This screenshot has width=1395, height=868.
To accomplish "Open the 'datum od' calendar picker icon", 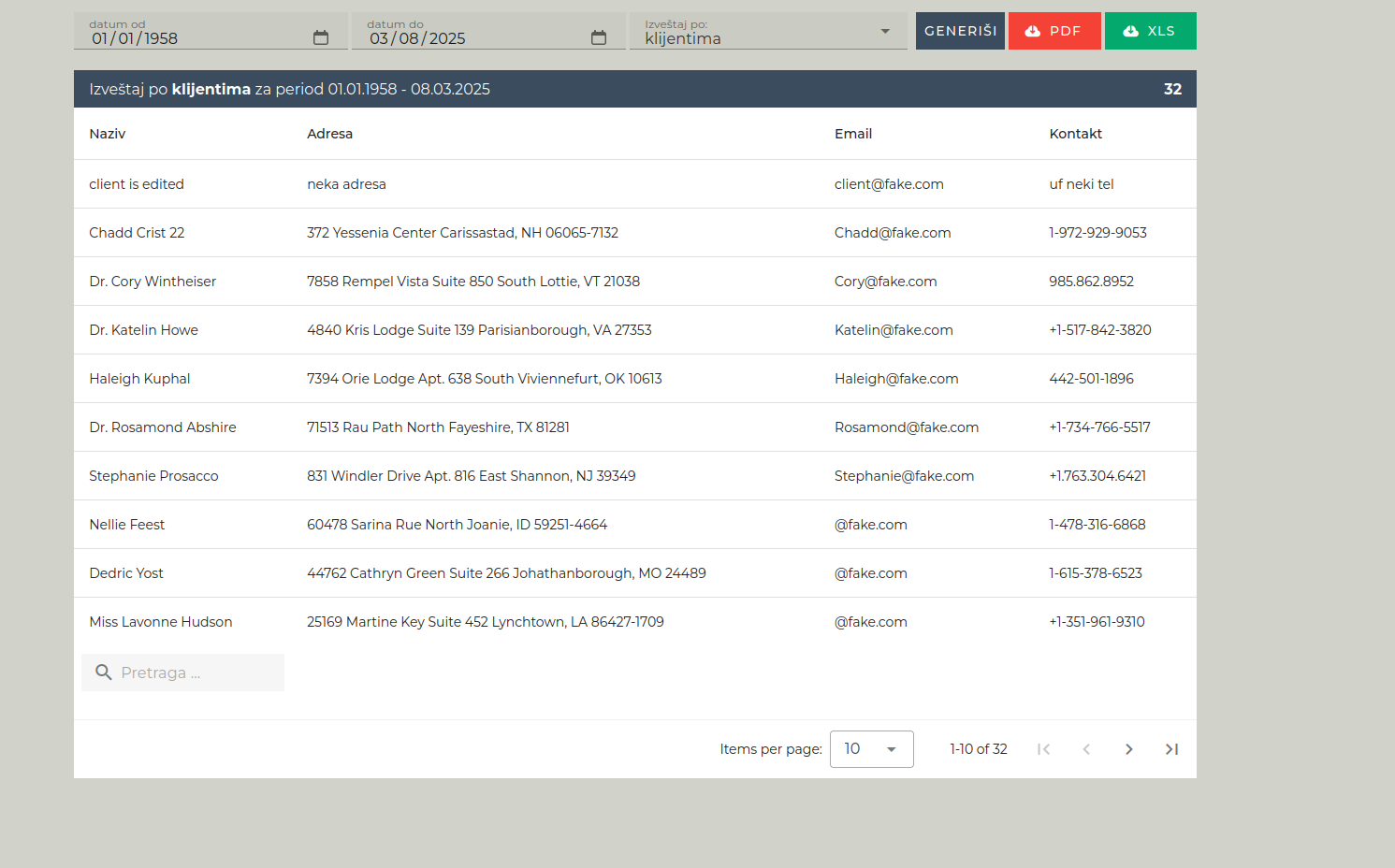I will [x=321, y=38].
